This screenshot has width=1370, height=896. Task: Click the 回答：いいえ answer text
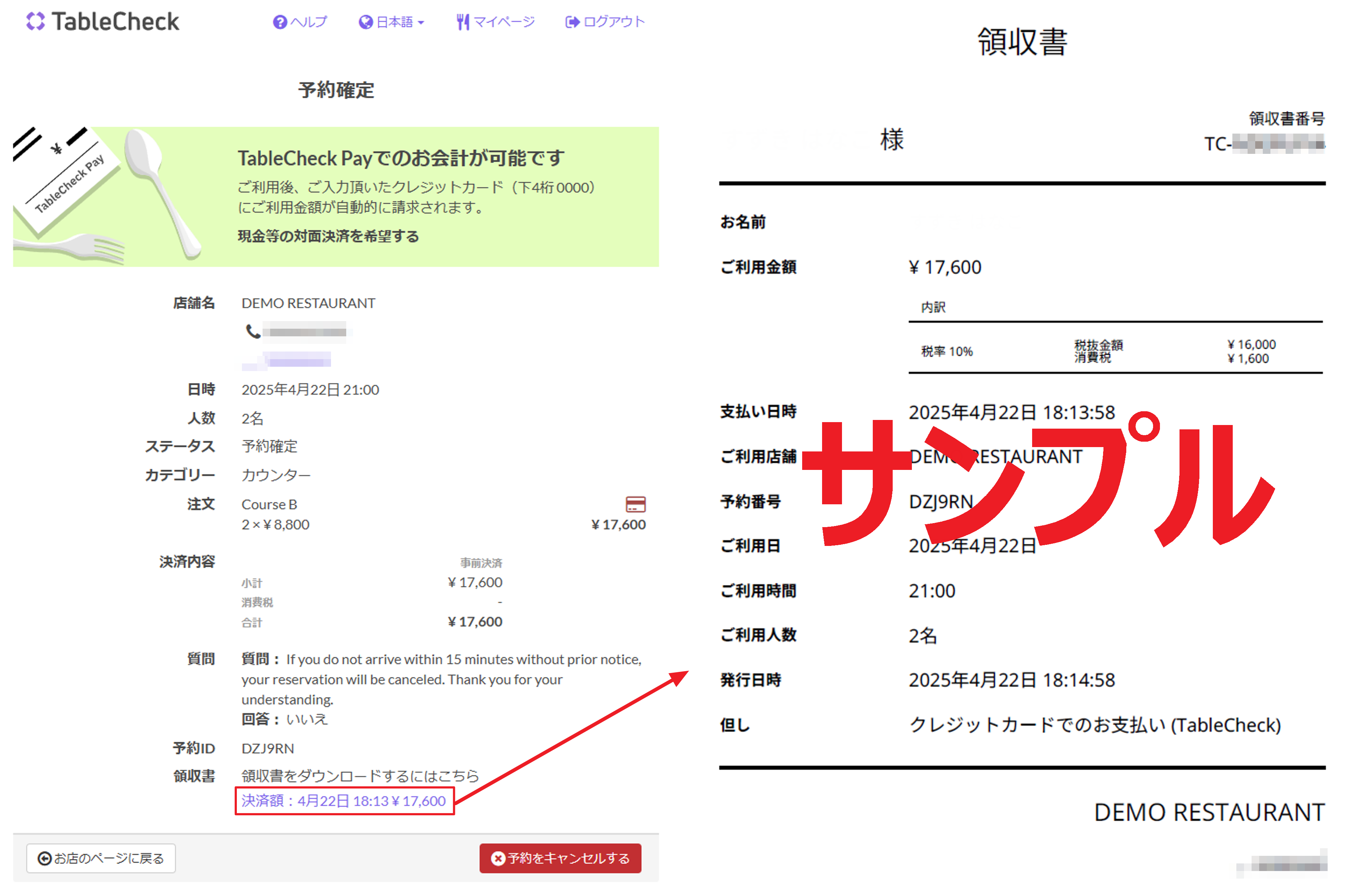284,719
